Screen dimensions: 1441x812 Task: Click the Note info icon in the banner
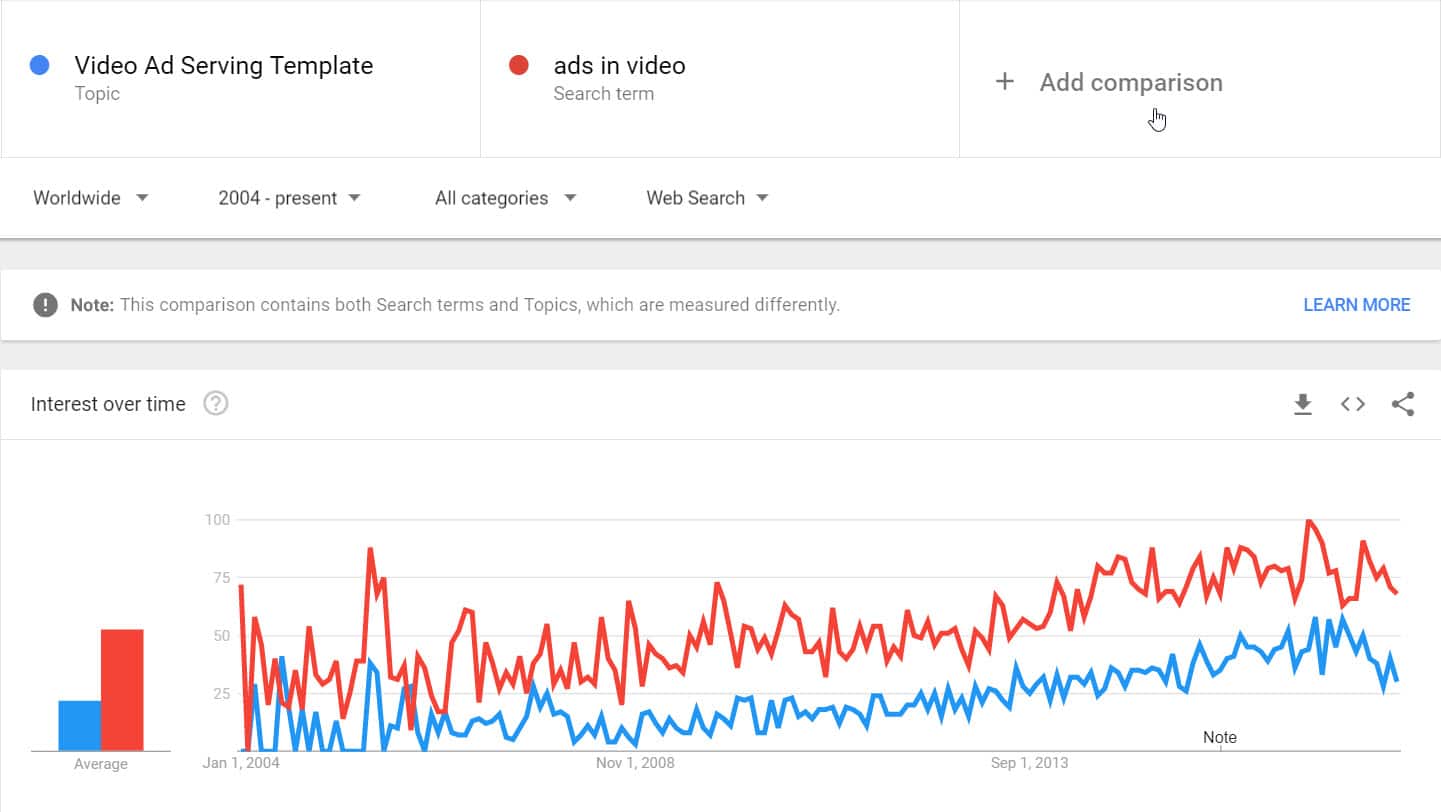pyautogui.click(x=45, y=304)
